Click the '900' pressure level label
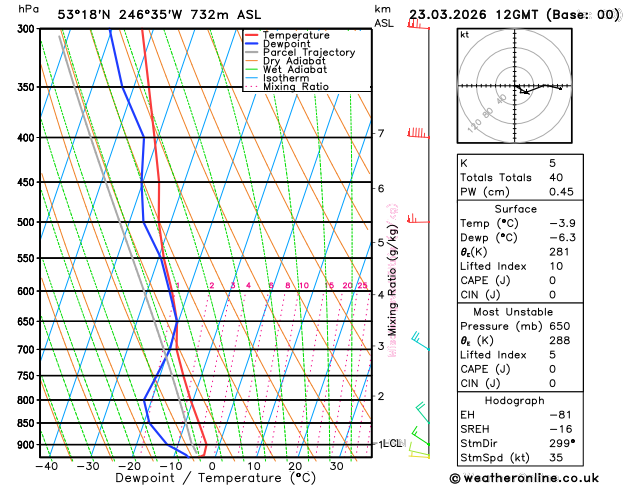629x486 pixels. pyautogui.click(x=28, y=445)
